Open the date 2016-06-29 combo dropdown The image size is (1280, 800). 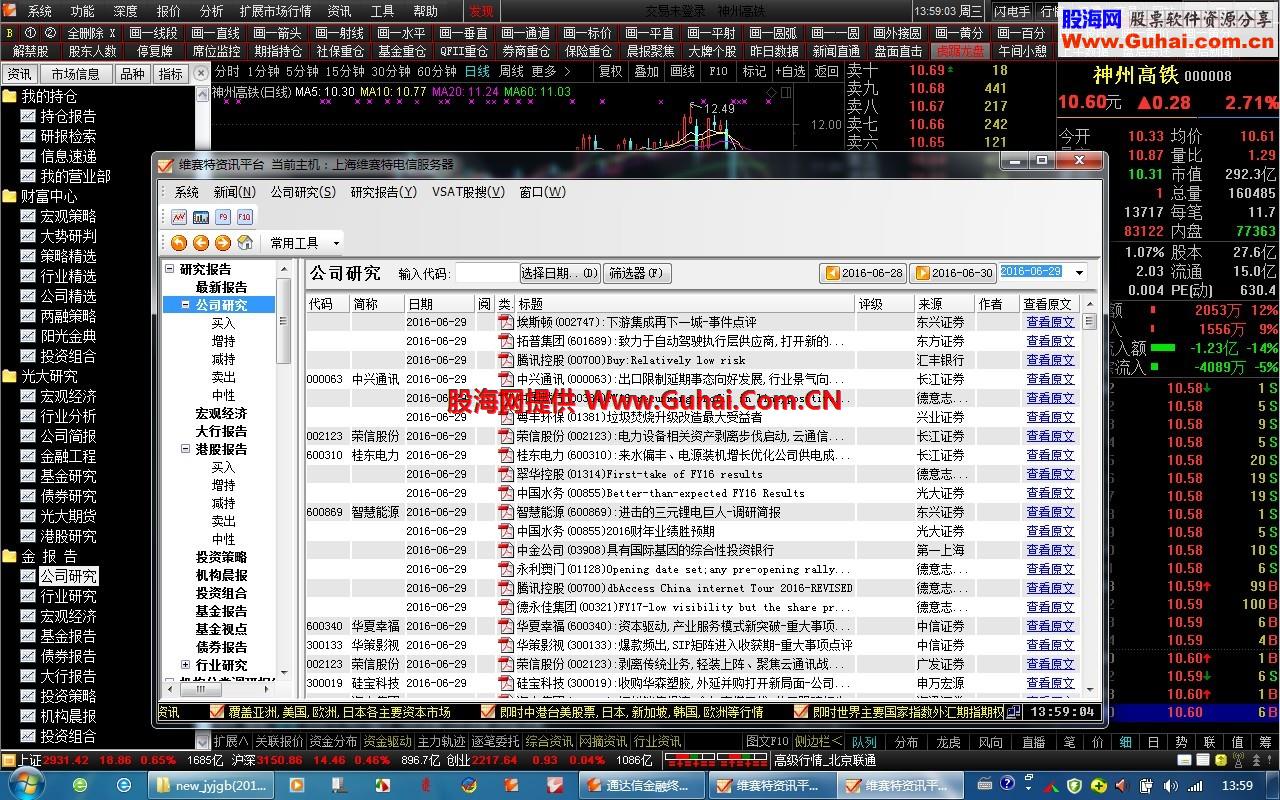1079,273
